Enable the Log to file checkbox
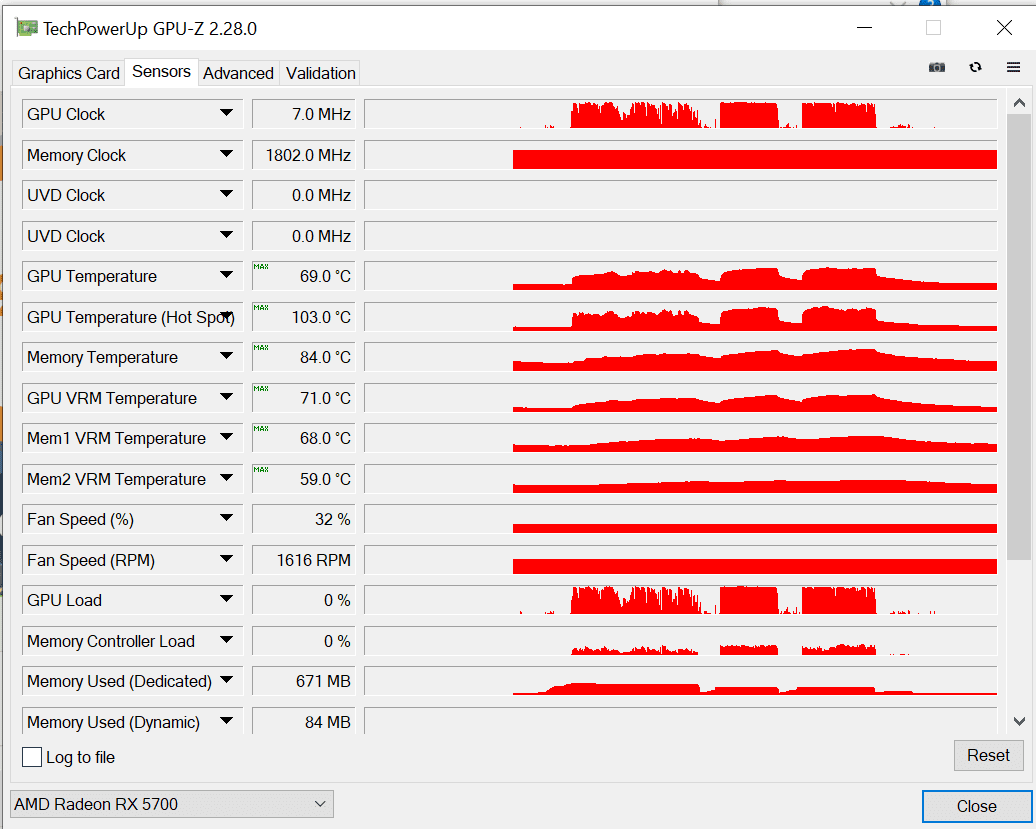Screen dimensions: 1036x829 point(32,757)
